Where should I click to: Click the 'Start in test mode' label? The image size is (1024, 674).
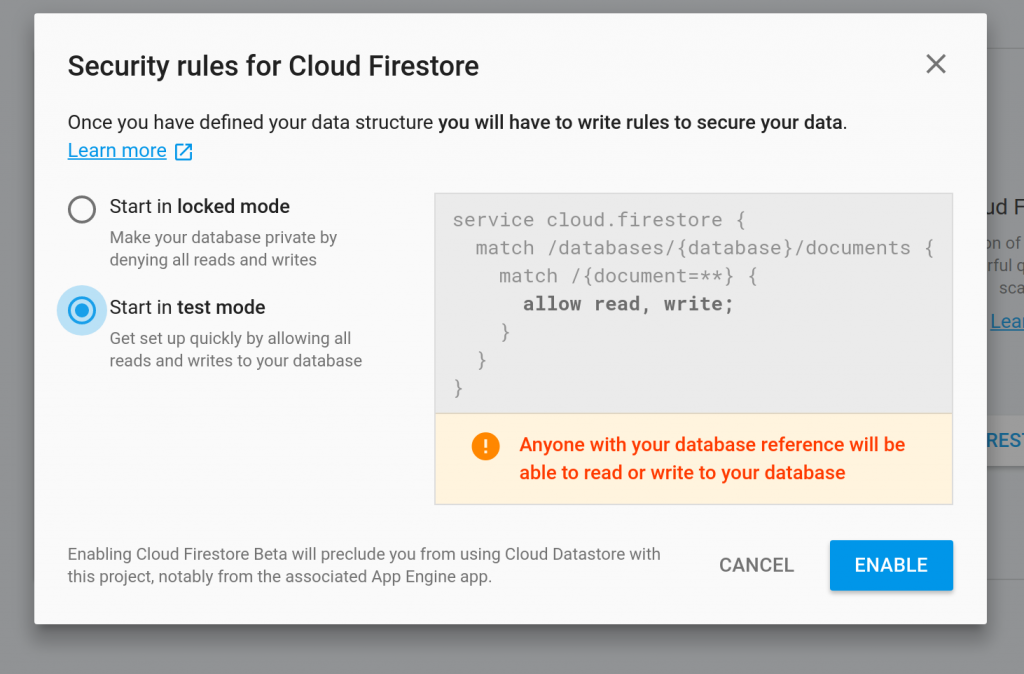[187, 308]
